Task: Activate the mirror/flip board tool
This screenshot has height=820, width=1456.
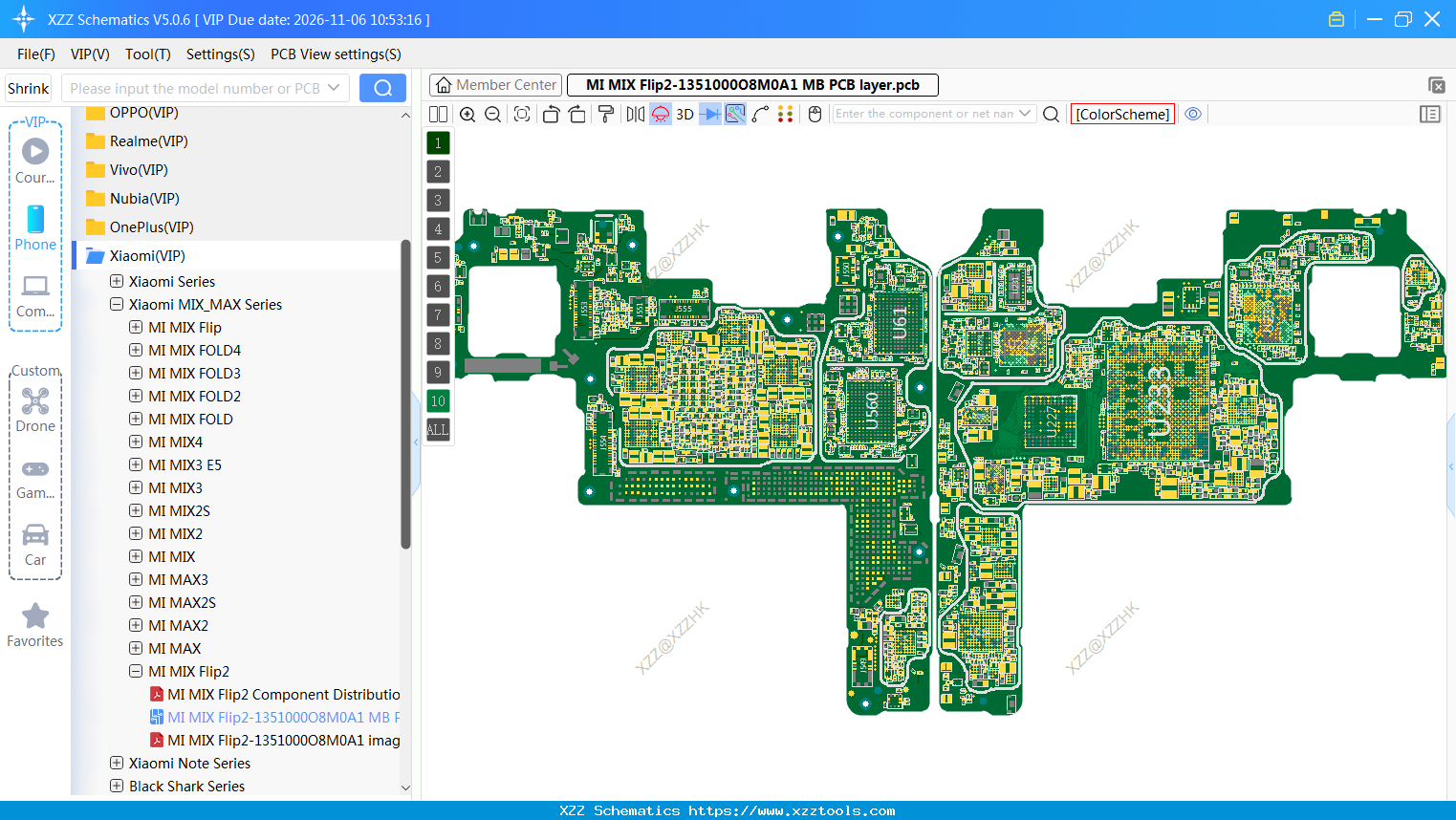Action: point(636,114)
